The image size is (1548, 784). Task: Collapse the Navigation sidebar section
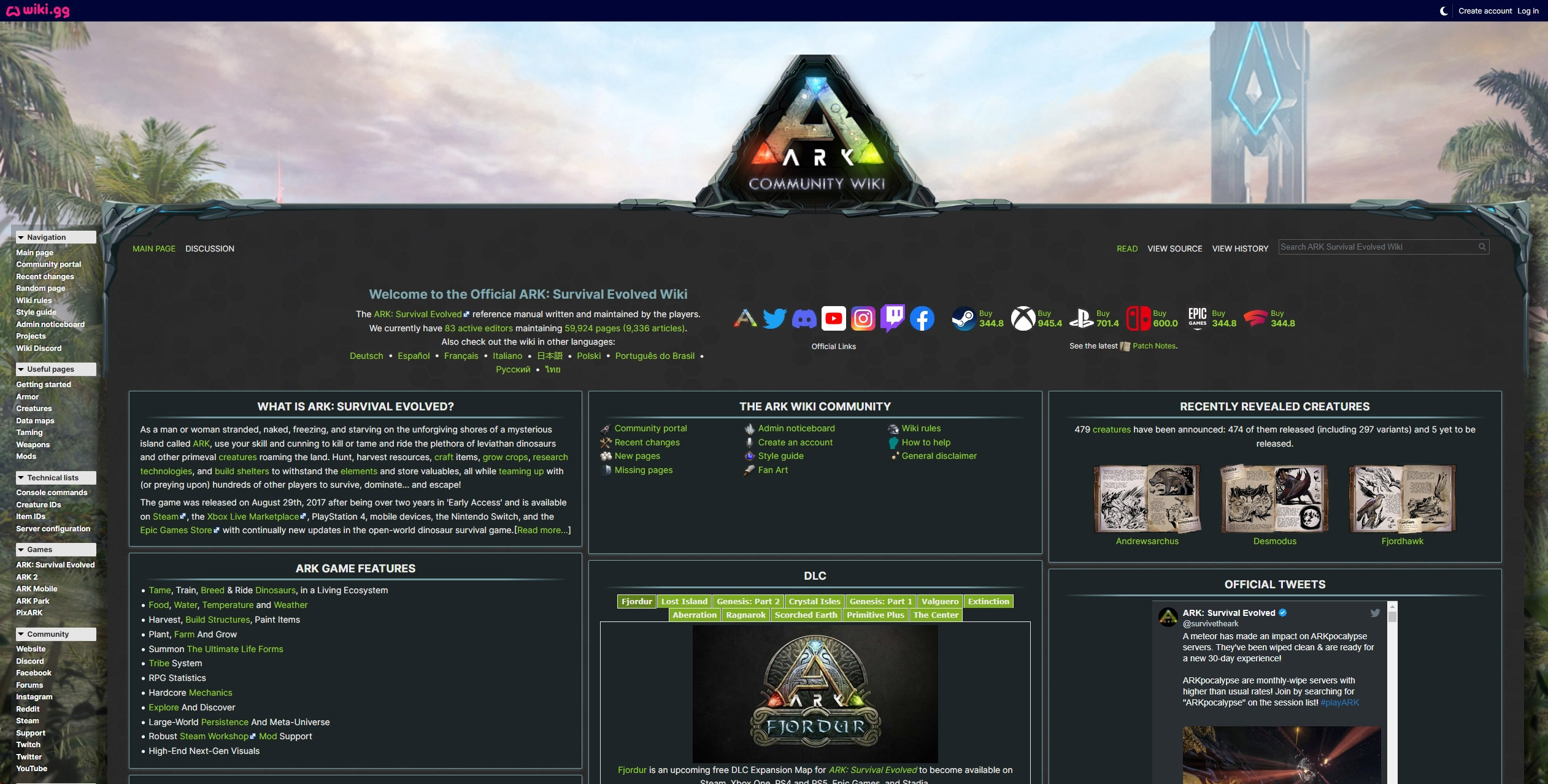tap(56, 237)
